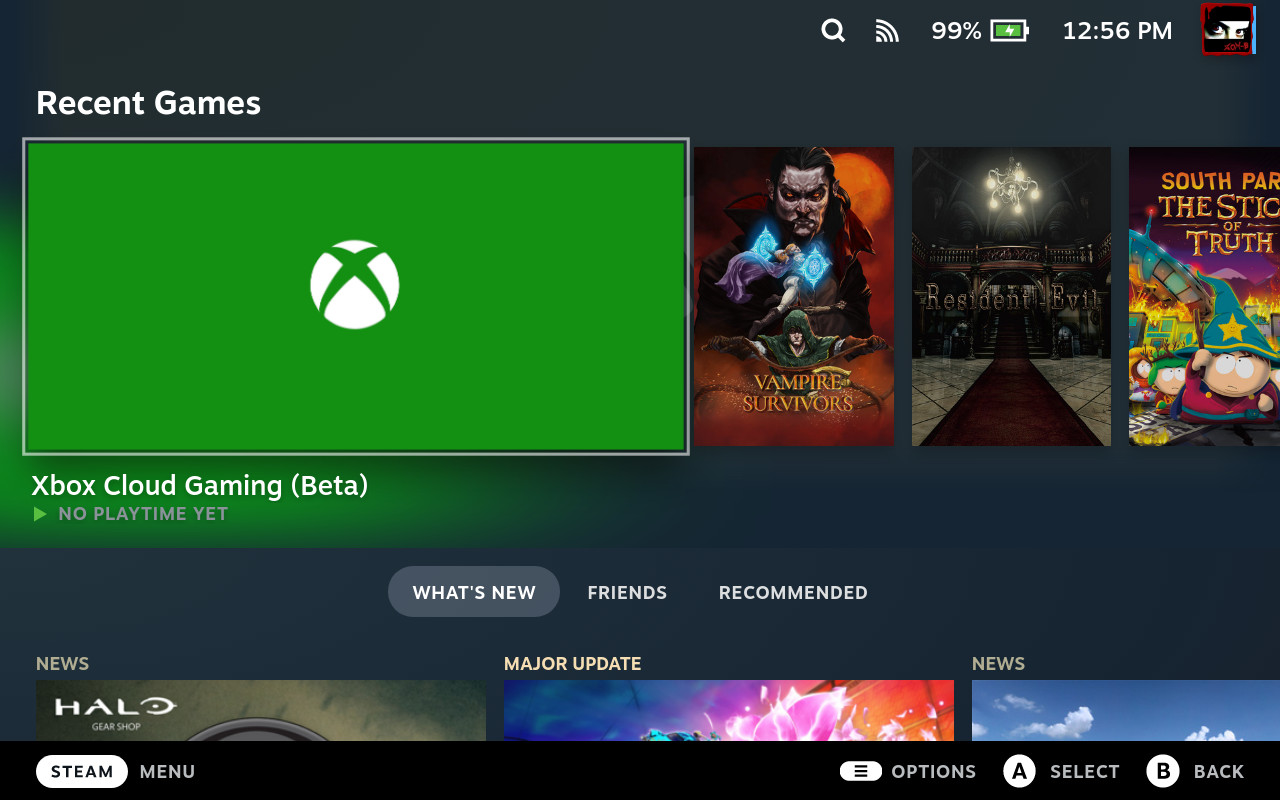Click Xbox Cloud Gaming (Beta) title
The image size is (1280, 800).
click(200, 486)
